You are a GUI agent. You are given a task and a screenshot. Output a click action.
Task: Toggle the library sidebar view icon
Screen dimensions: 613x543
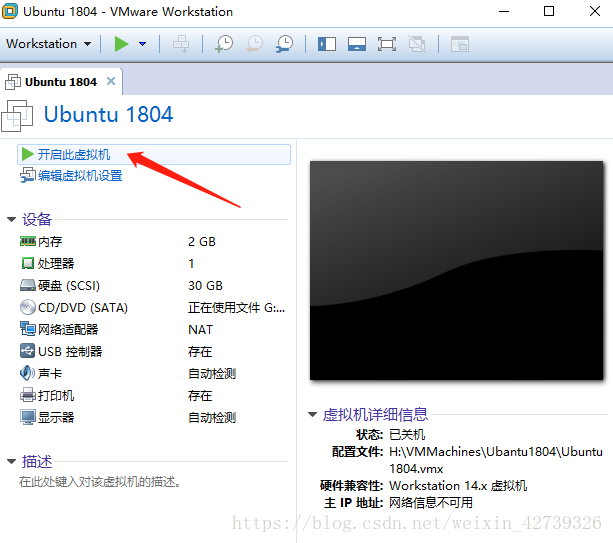327,44
